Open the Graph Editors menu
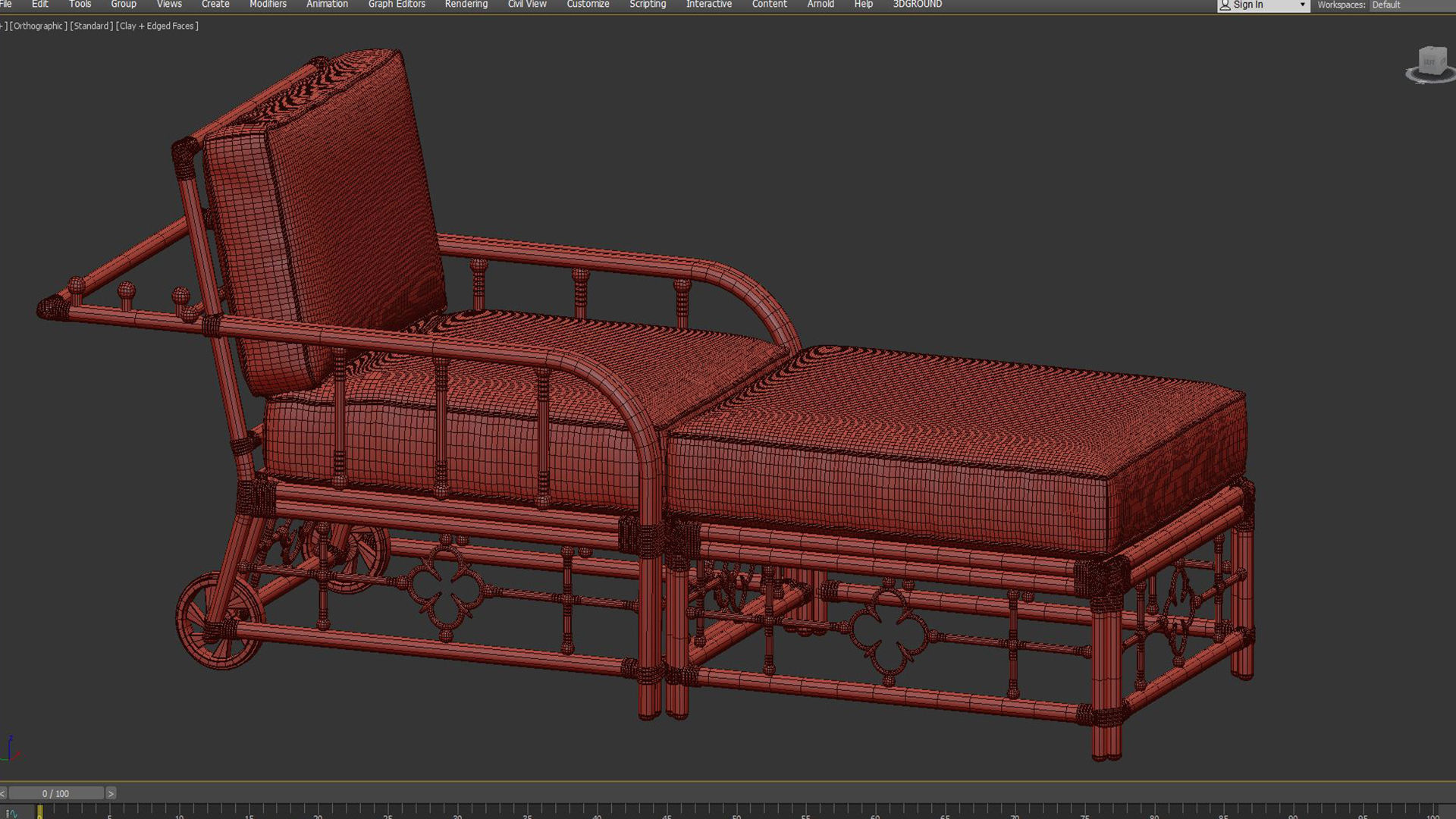1456x819 pixels. pyautogui.click(x=397, y=5)
